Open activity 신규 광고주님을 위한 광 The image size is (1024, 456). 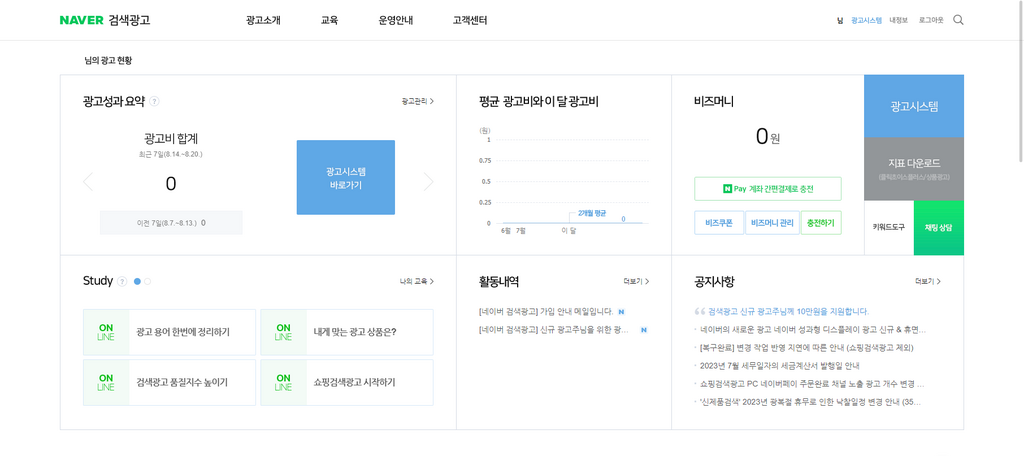[554, 330]
